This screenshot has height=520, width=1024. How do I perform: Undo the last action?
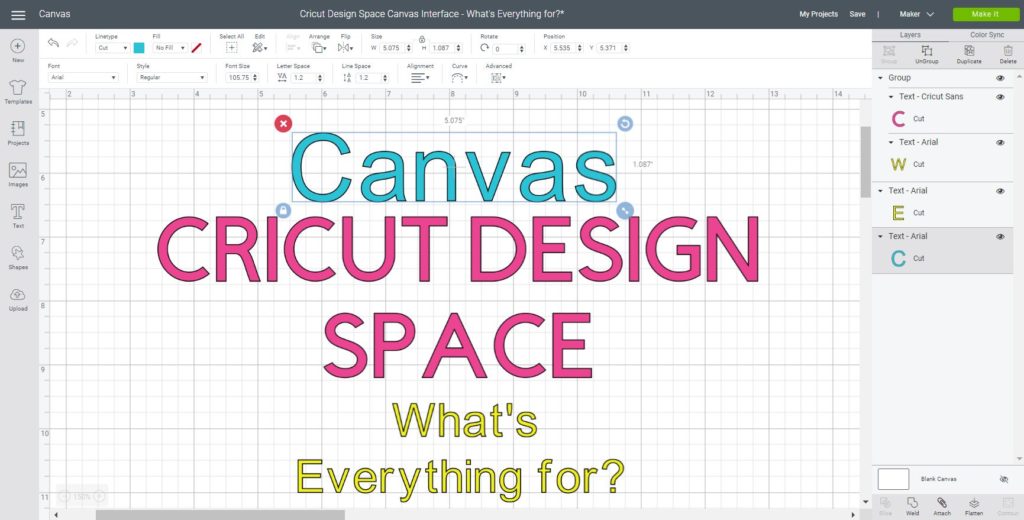54,43
